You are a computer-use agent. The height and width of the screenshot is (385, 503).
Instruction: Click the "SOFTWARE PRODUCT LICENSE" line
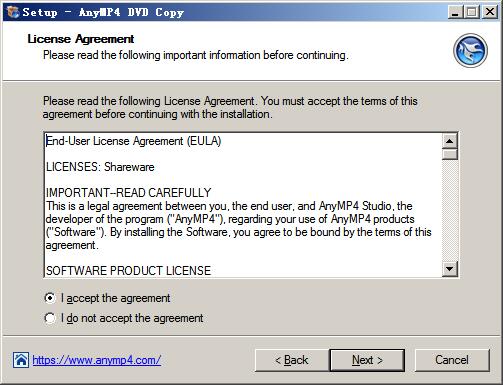pyautogui.click(x=128, y=270)
